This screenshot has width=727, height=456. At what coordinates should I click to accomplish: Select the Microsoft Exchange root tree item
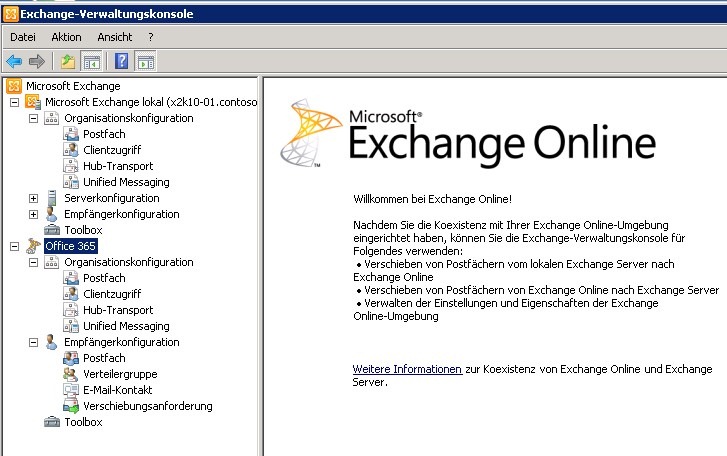pyautogui.click(x=73, y=86)
